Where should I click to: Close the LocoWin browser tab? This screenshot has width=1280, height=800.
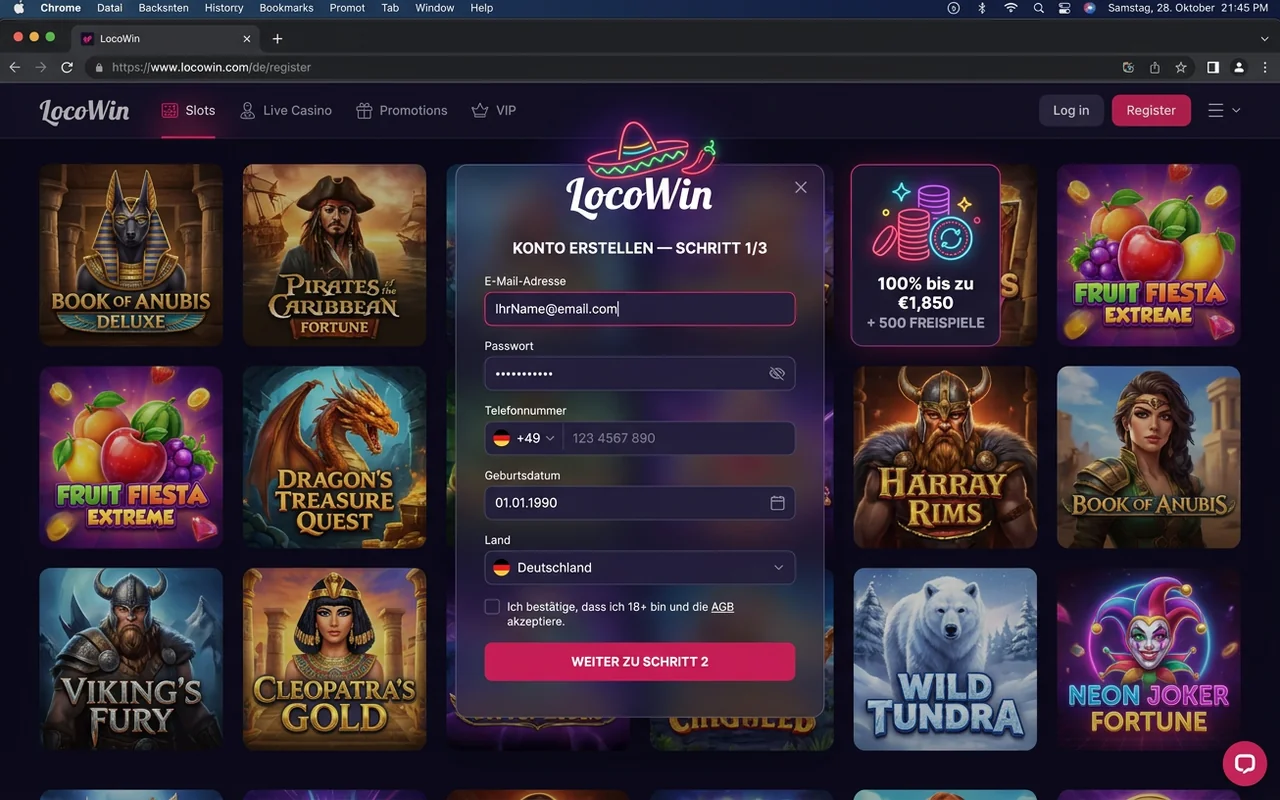247,39
